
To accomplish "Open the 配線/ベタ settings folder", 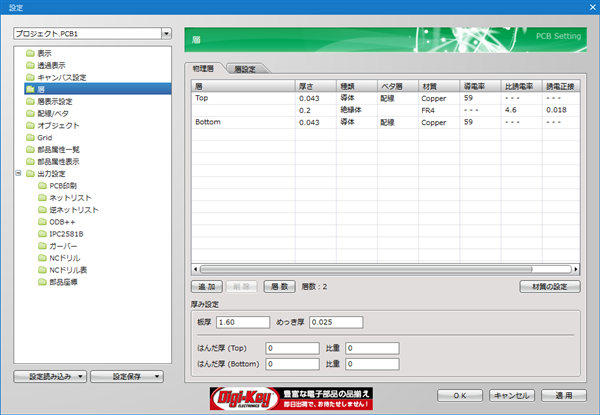I will [56, 113].
